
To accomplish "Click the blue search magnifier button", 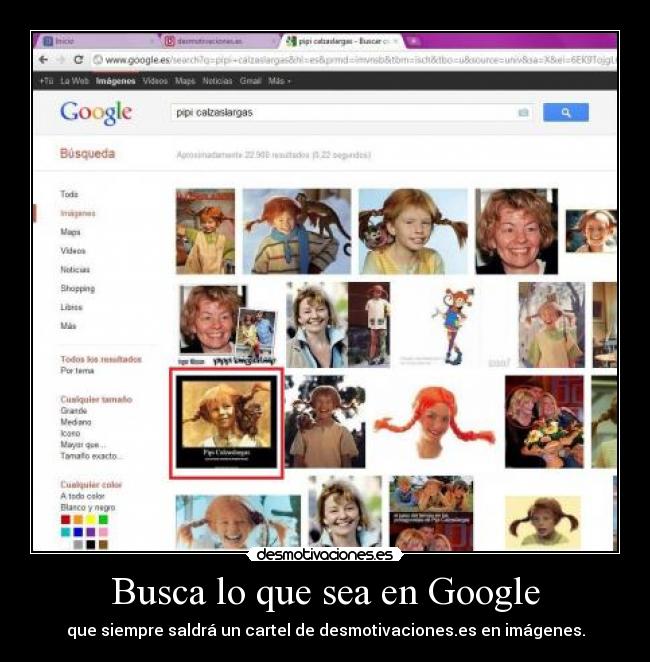I will coord(566,112).
